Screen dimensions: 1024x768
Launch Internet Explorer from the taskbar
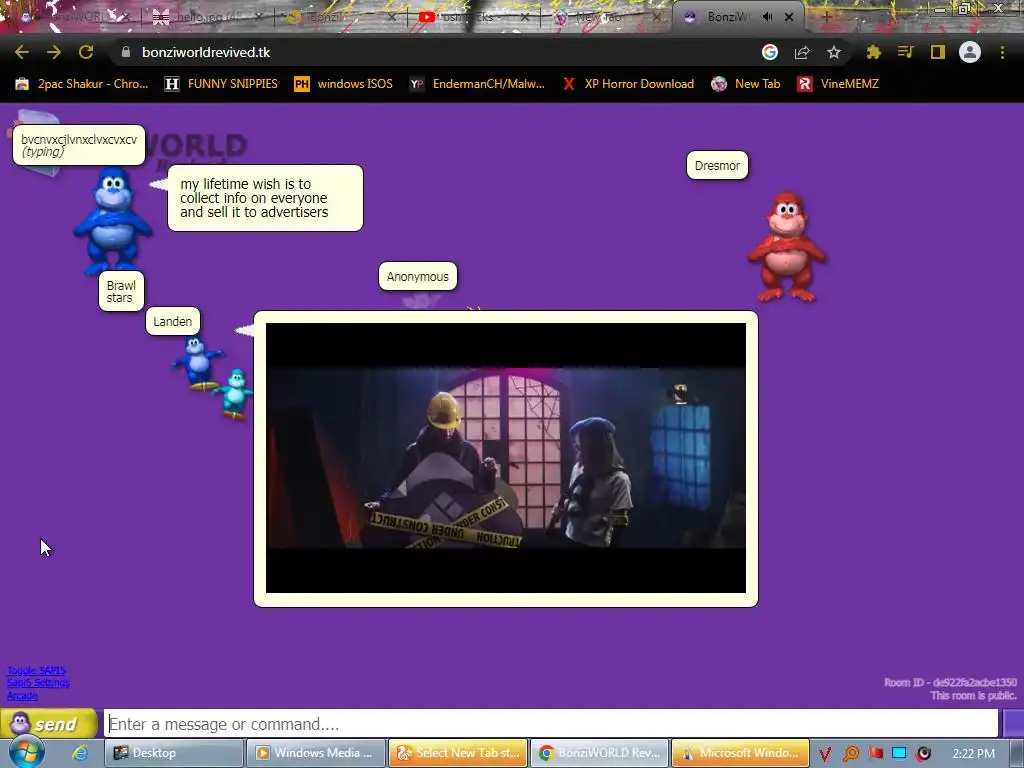80,753
